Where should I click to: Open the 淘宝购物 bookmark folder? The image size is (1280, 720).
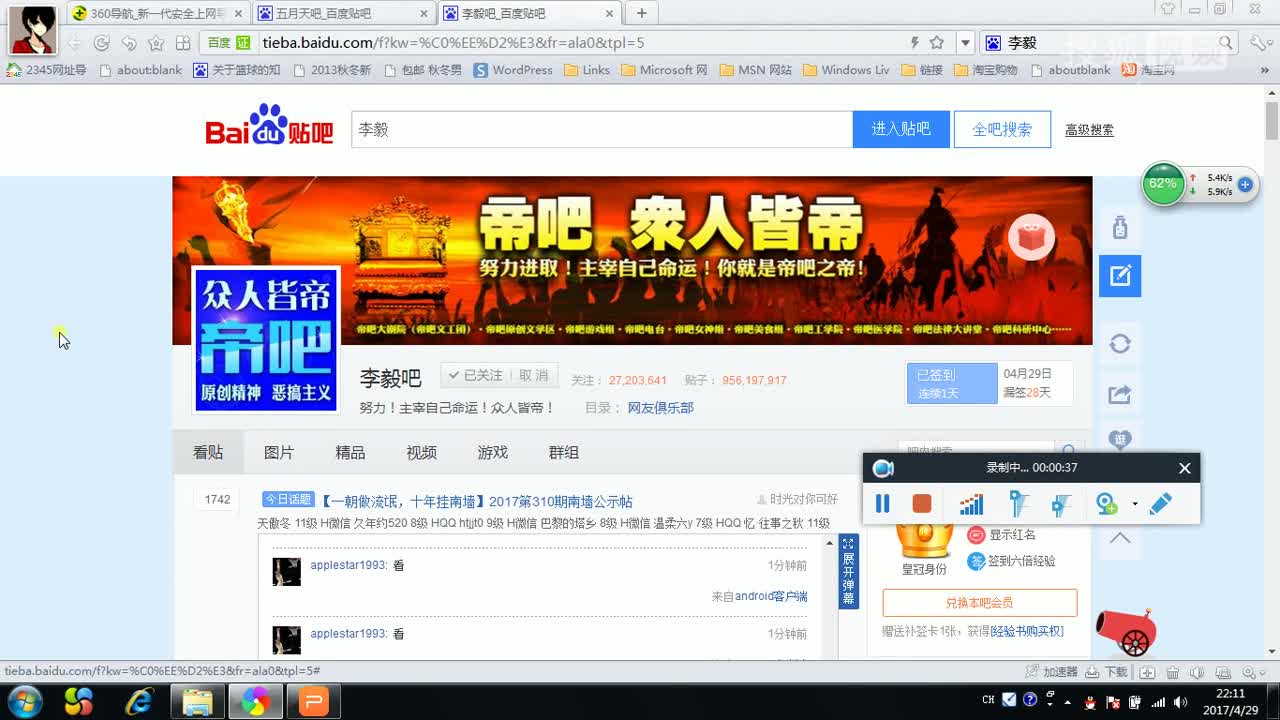click(x=986, y=70)
